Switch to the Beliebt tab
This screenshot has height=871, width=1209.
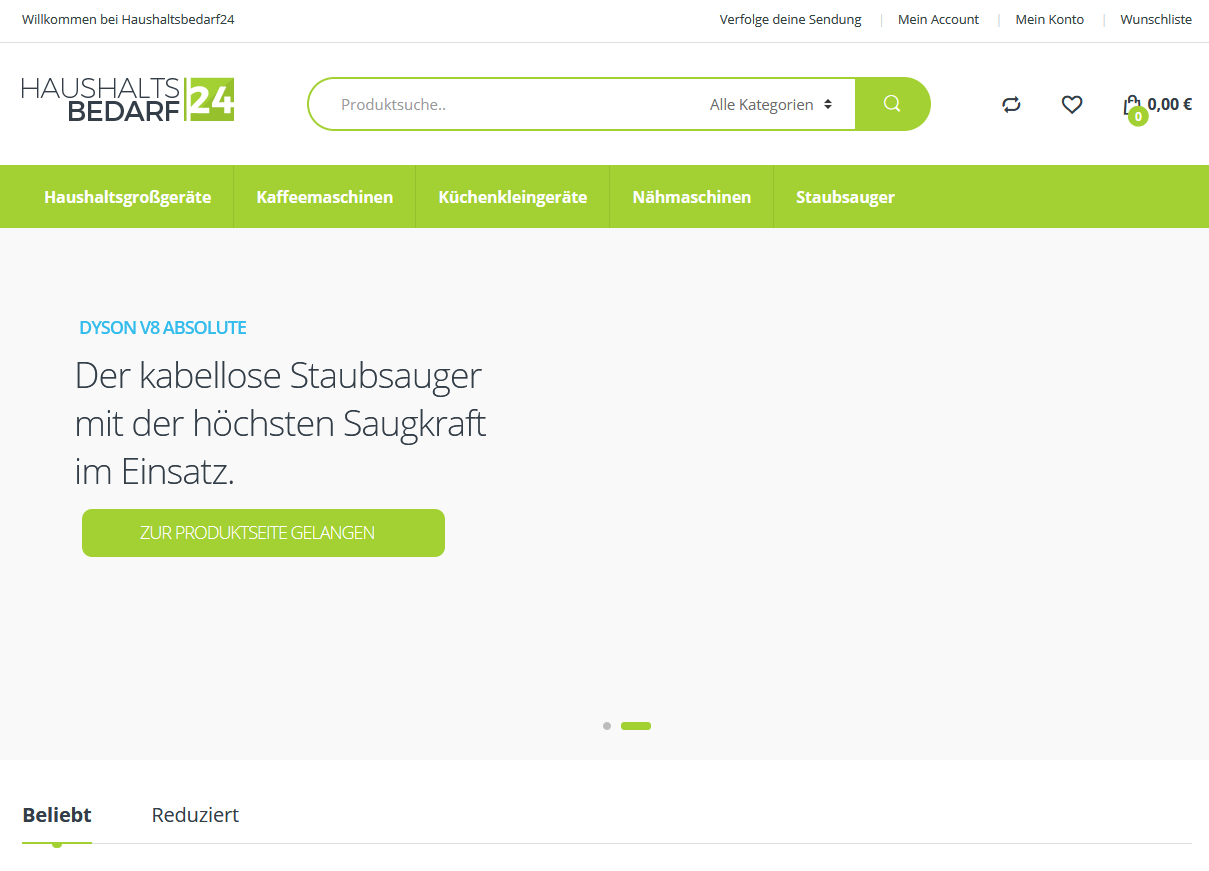[x=57, y=815]
